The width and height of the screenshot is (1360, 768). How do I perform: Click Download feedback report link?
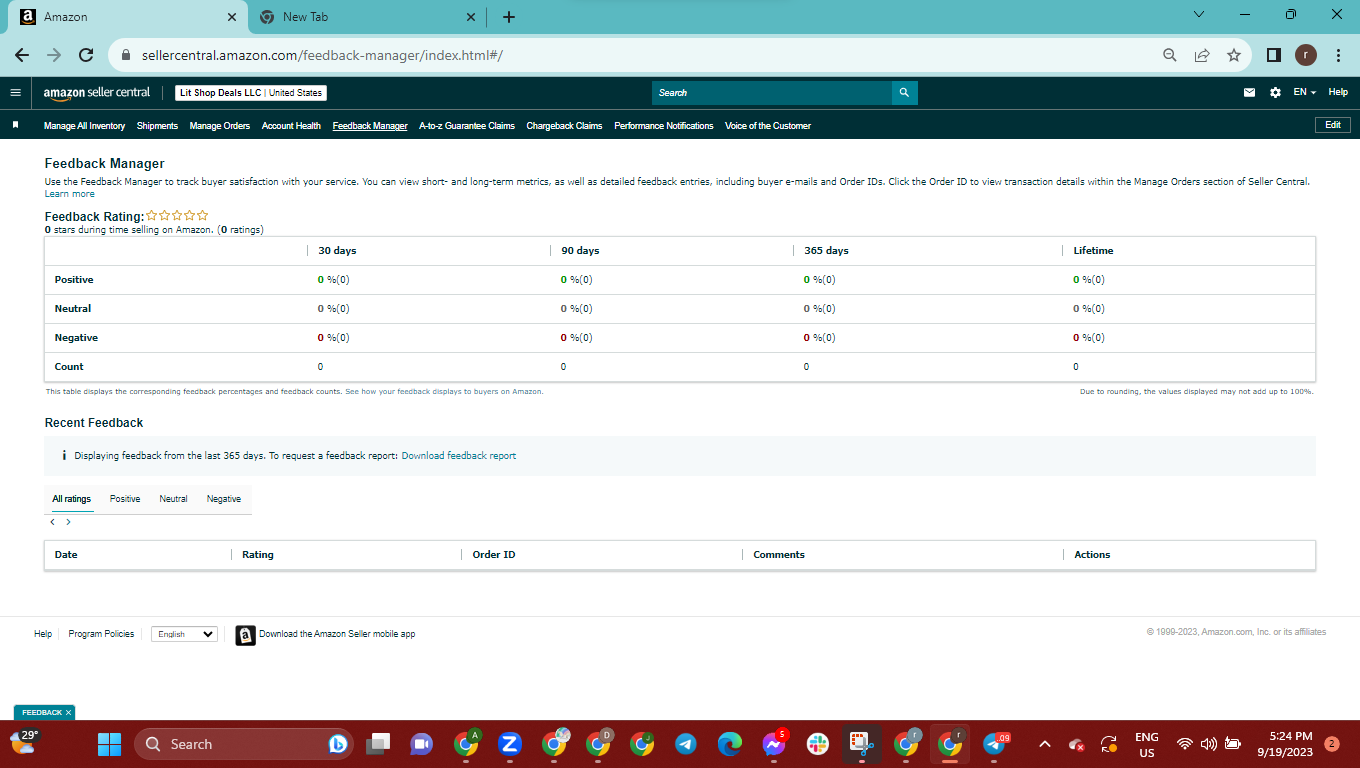coord(459,456)
